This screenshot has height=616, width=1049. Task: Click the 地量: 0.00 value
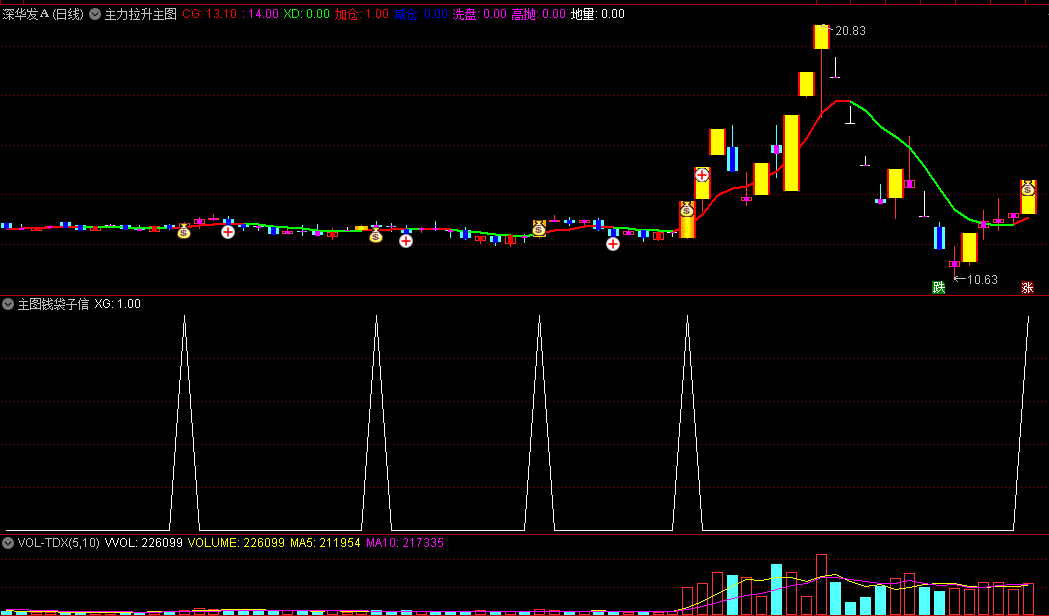coord(597,14)
